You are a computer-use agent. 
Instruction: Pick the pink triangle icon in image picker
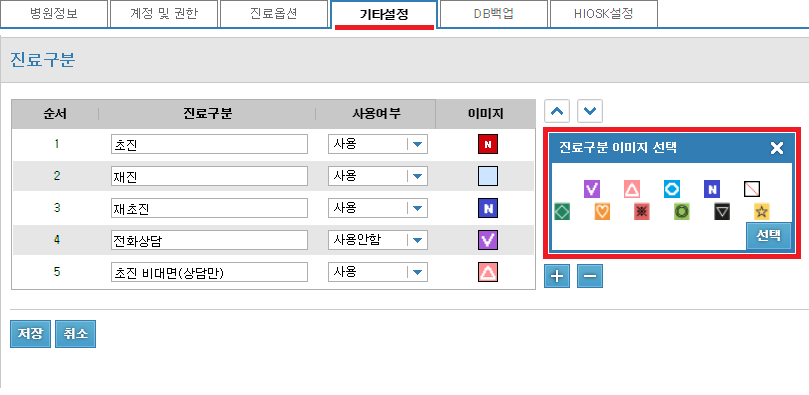[632, 189]
